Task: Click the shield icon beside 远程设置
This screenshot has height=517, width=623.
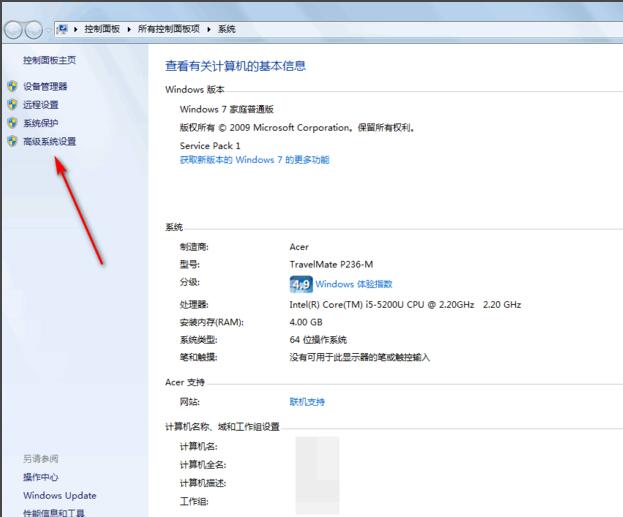Action: coord(12,105)
